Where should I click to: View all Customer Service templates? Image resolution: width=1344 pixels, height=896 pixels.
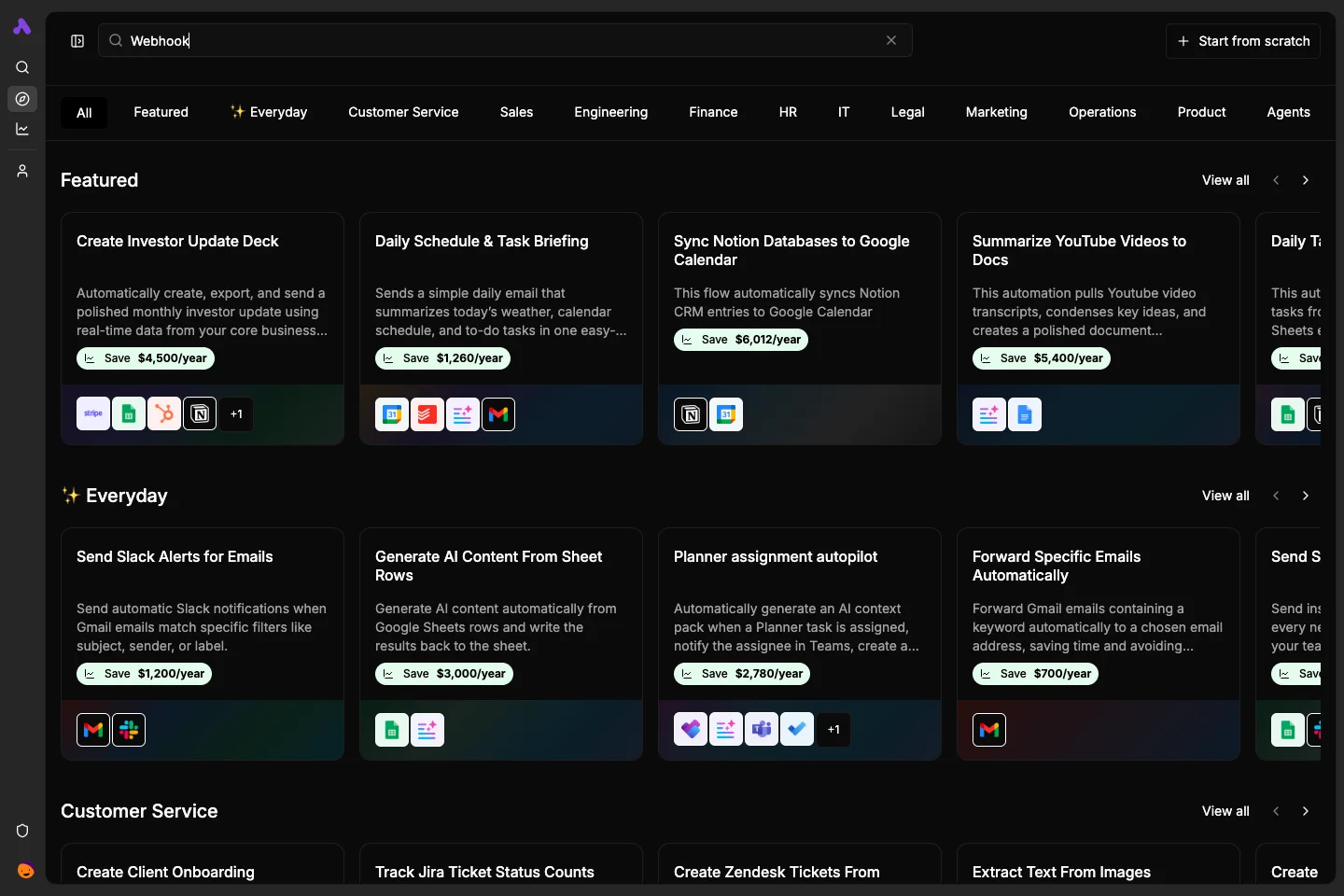pyautogui.click(x=1225, y=811)
